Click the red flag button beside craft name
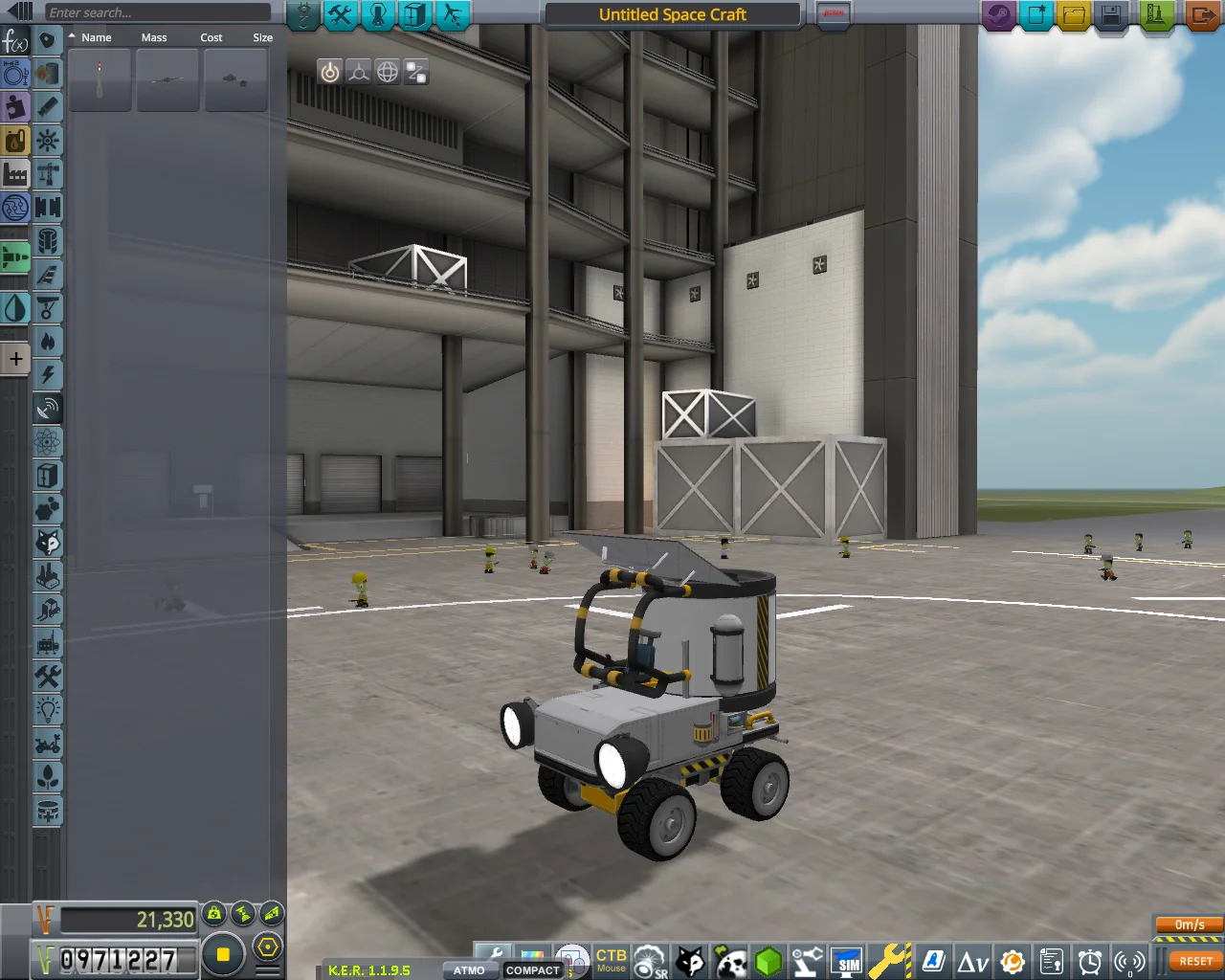This screenshot has width=1225, height=980. pyautogui.click(x=834, y=14)
